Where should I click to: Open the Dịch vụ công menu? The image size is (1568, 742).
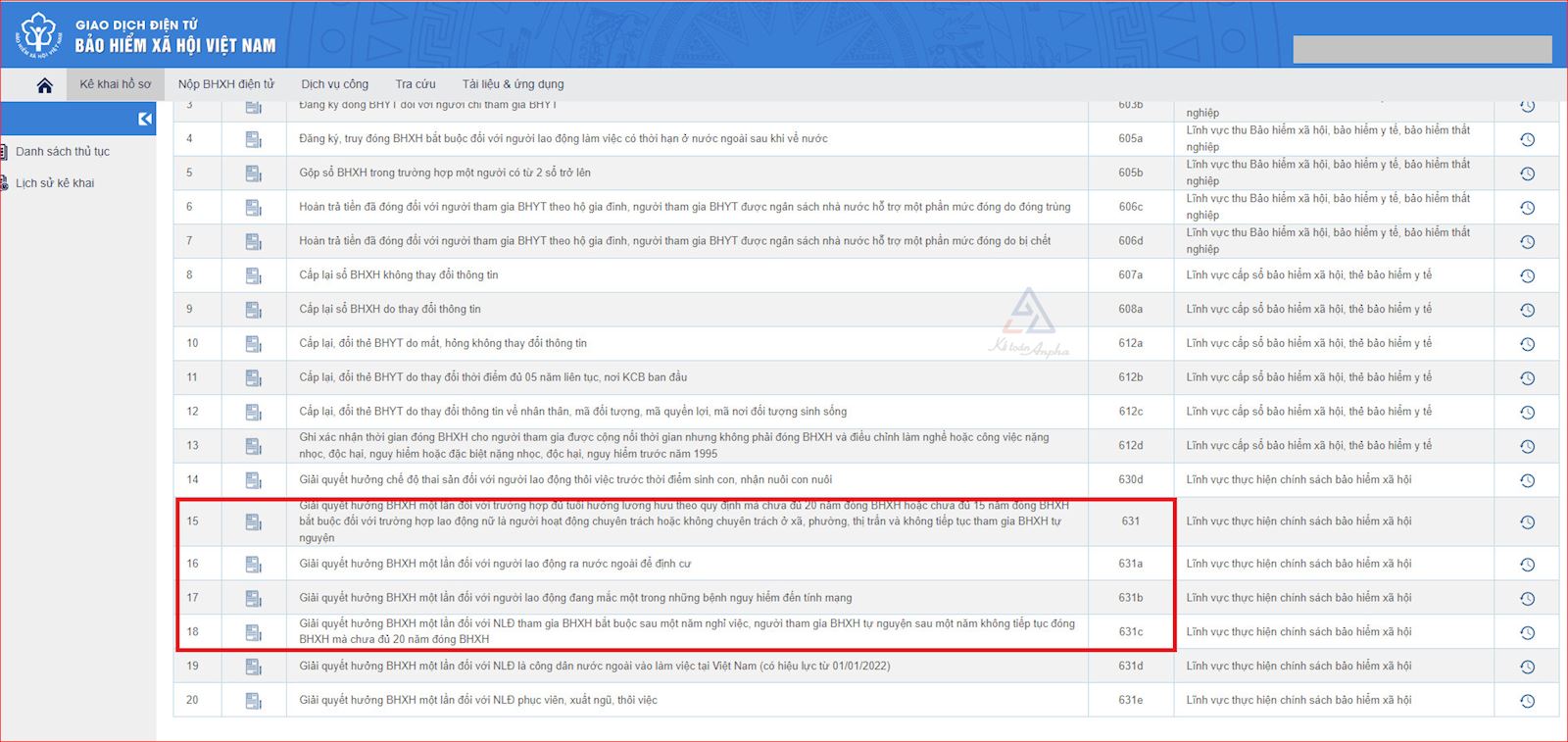(x=335, y=84)
